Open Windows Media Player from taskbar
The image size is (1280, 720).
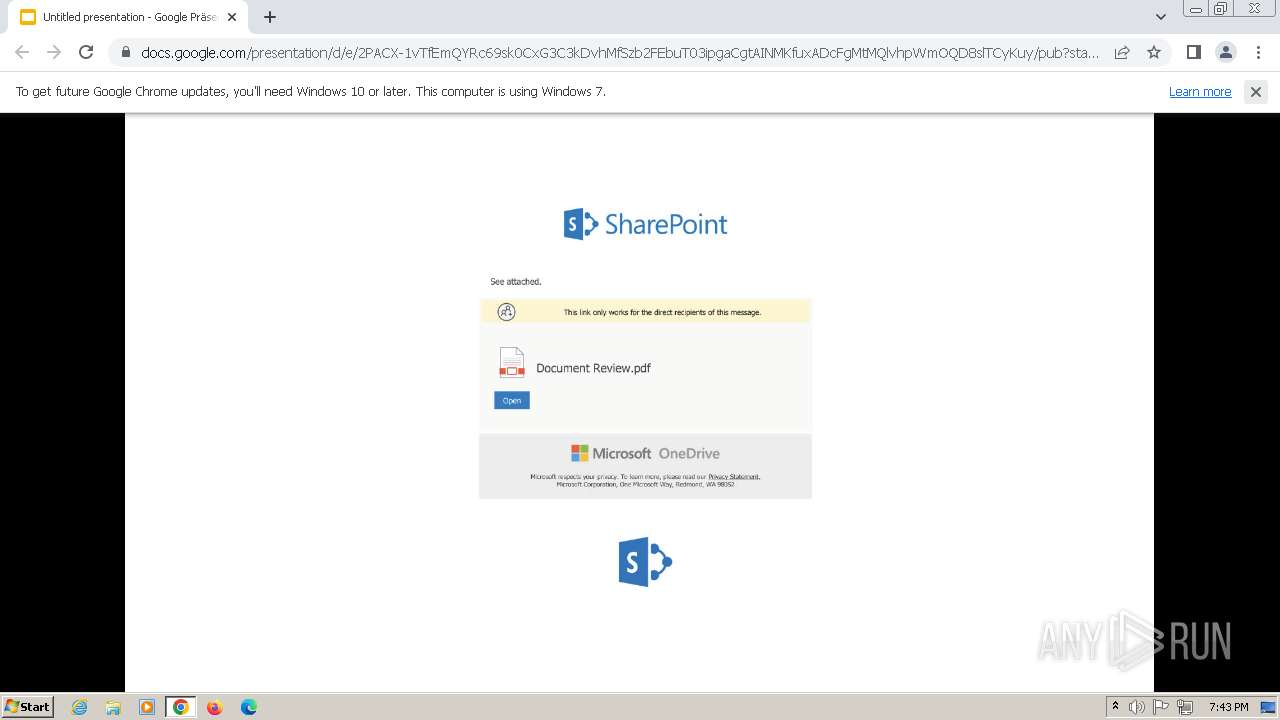pyautogui.click(x=147, y=707)
